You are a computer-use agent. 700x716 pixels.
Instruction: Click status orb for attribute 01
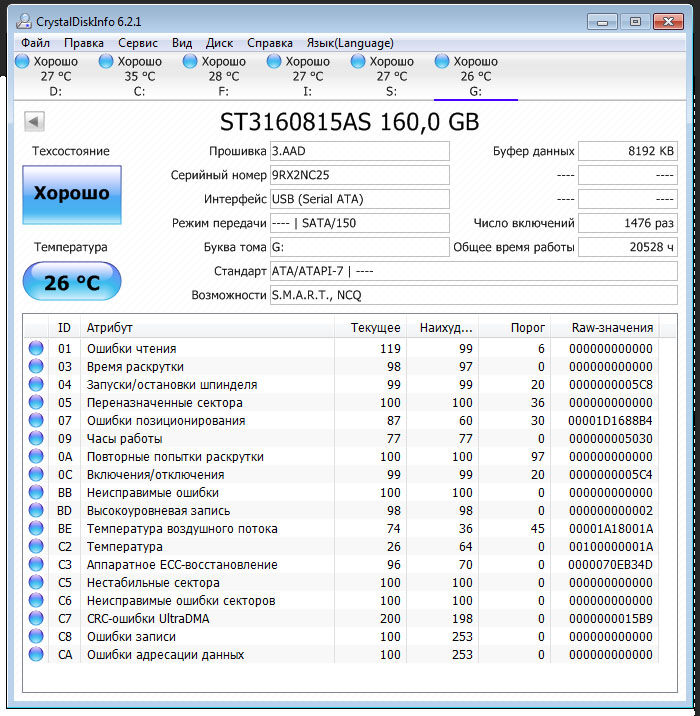tap(36, 348)
